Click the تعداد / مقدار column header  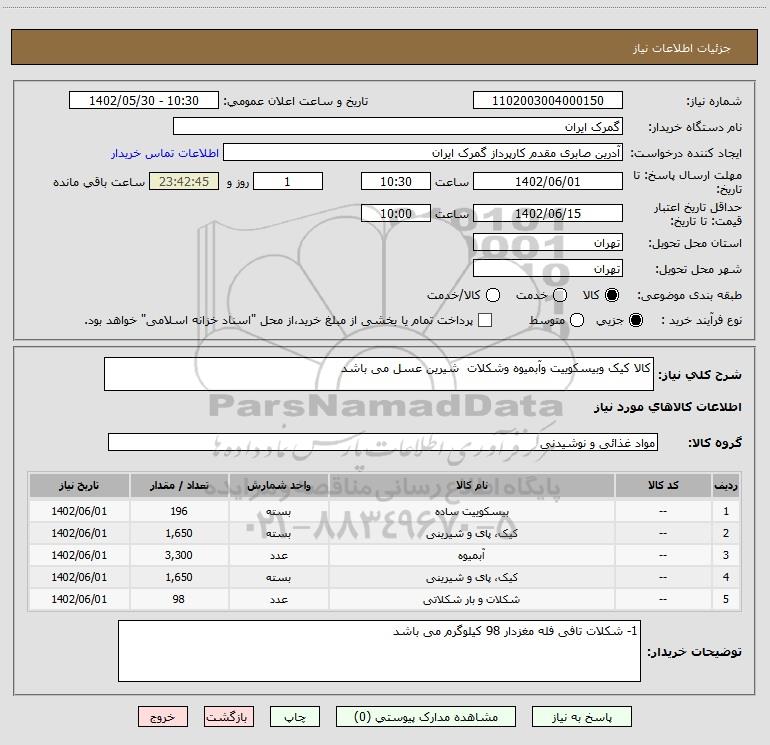pos(179,485)
